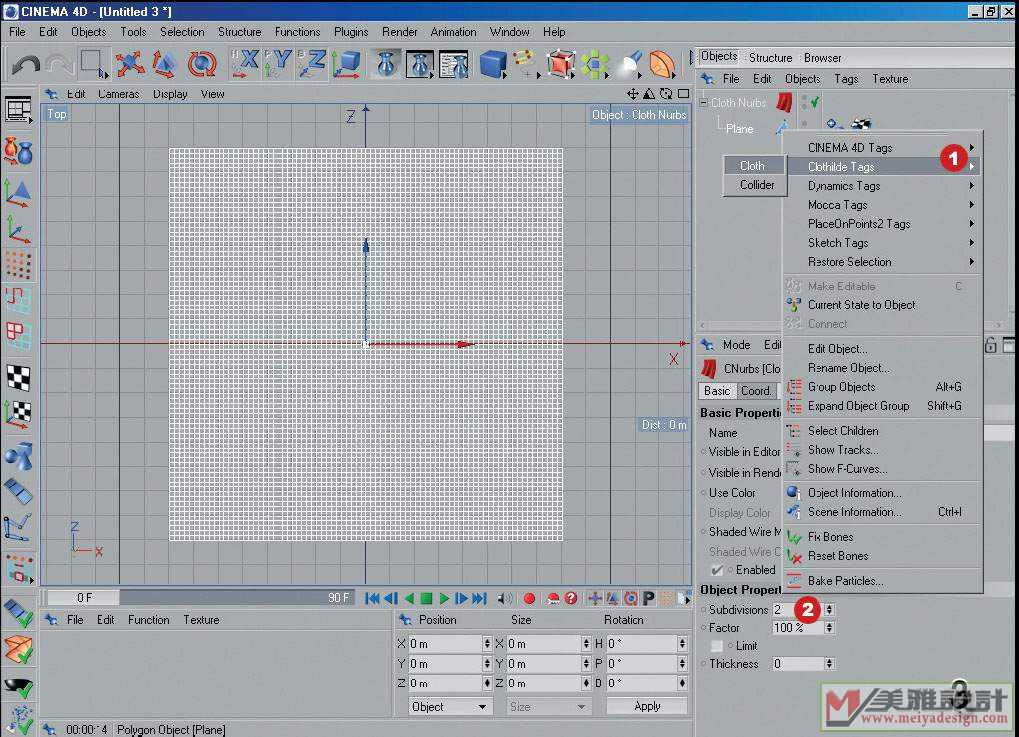The height and width of the screenshot is (737, 1019).
Task: Expand the CINEMA 4D Tags submenu
Action: point(884,148)
